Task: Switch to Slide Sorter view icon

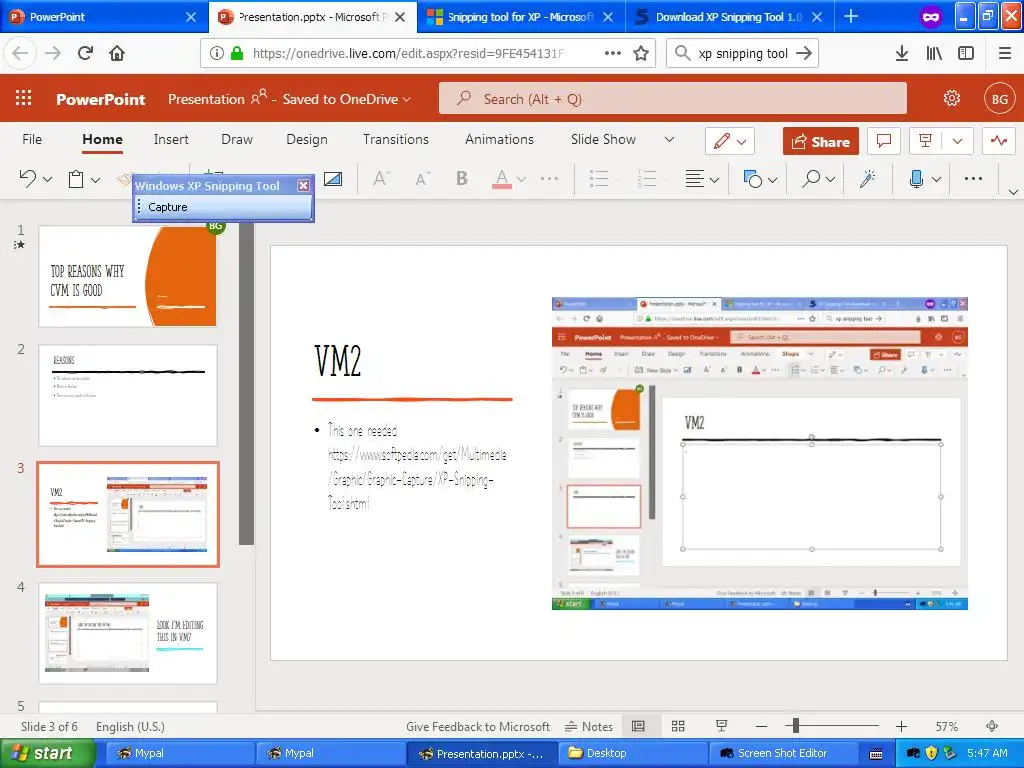Action: [678, 726]
